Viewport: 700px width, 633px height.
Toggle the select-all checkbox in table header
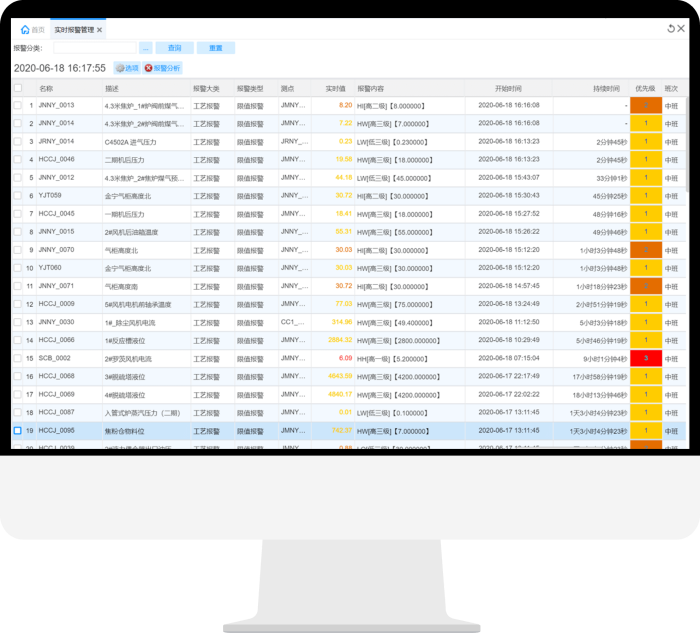17,88
